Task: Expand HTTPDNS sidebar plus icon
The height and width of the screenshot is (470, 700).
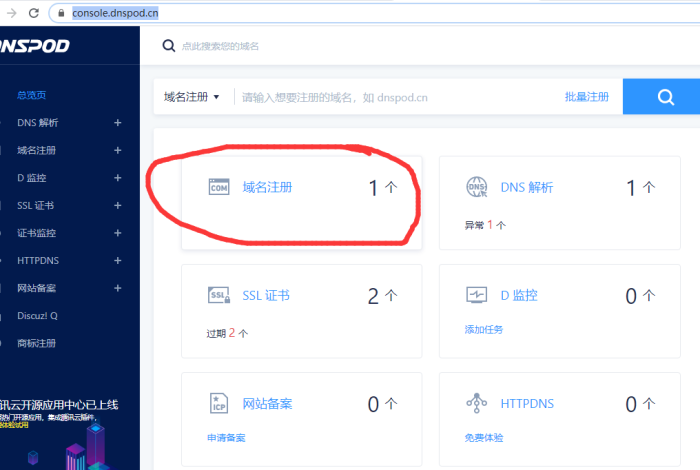Action: pos(117,261)
